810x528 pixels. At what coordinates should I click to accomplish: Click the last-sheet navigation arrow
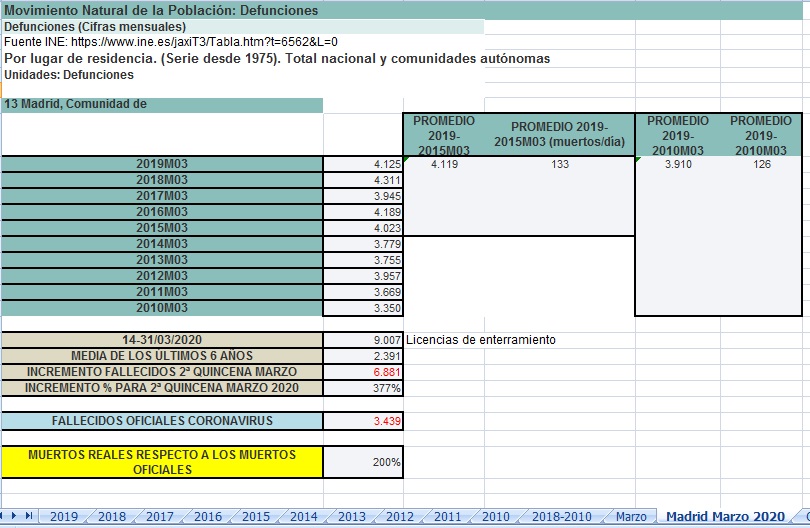coord(29,516)
